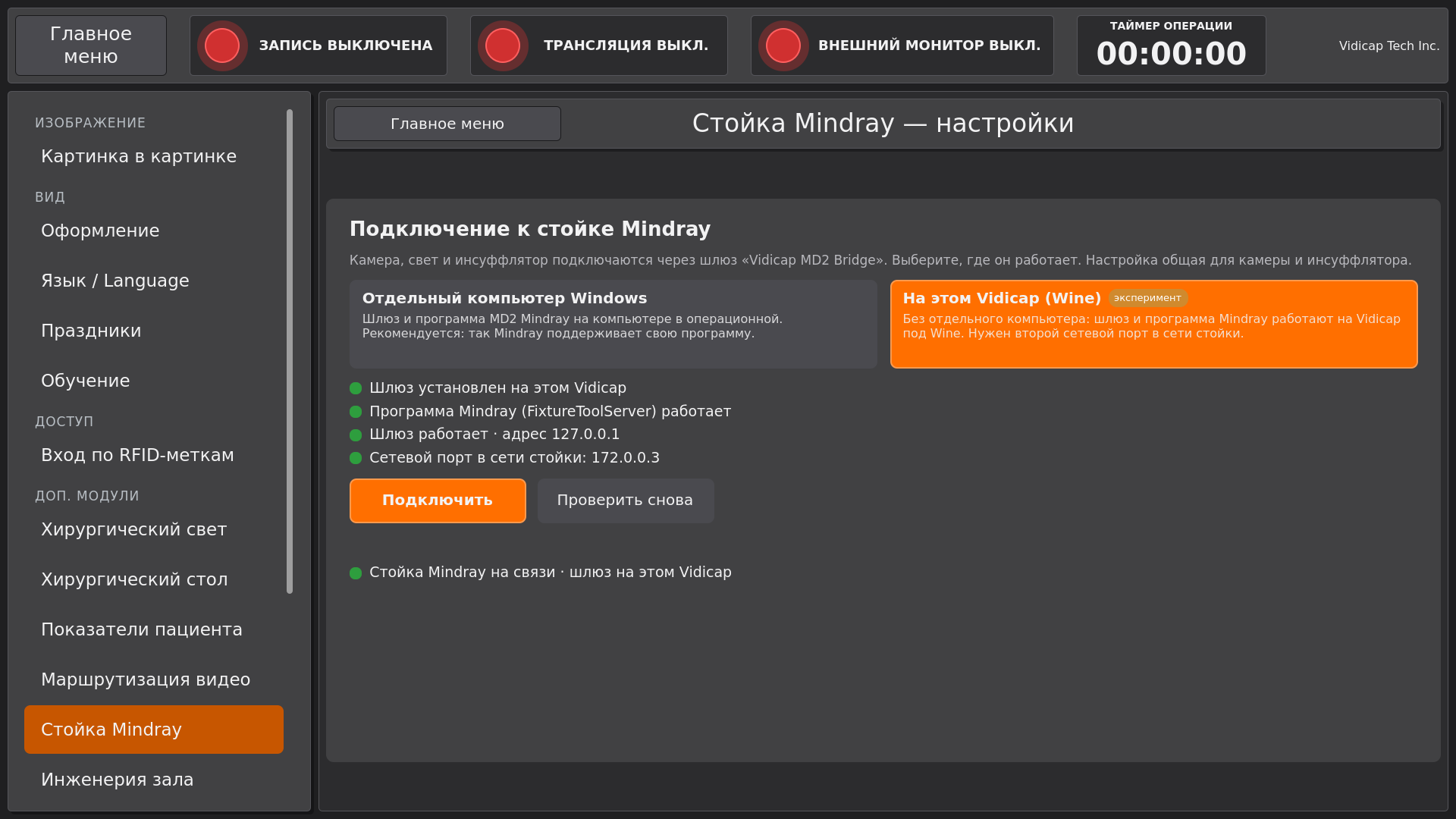Click the "Подключение к стойке Mindray" heading
1456x819 pixels.
[x=530, y=229]
